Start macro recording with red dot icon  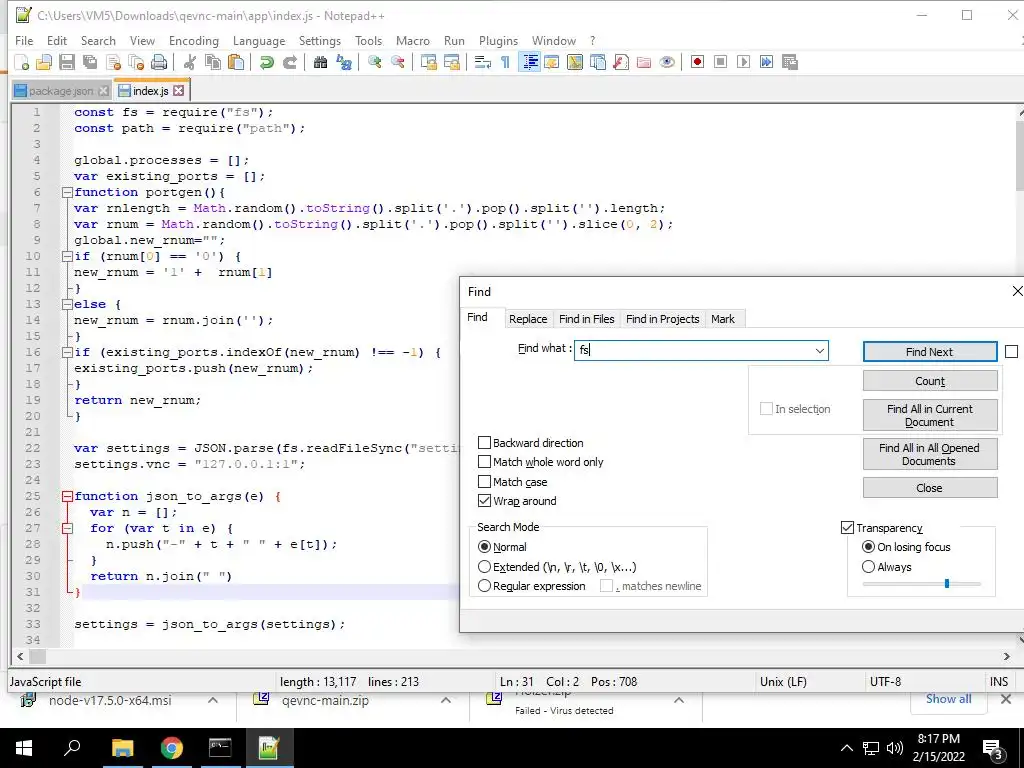(x=697, y=62)
